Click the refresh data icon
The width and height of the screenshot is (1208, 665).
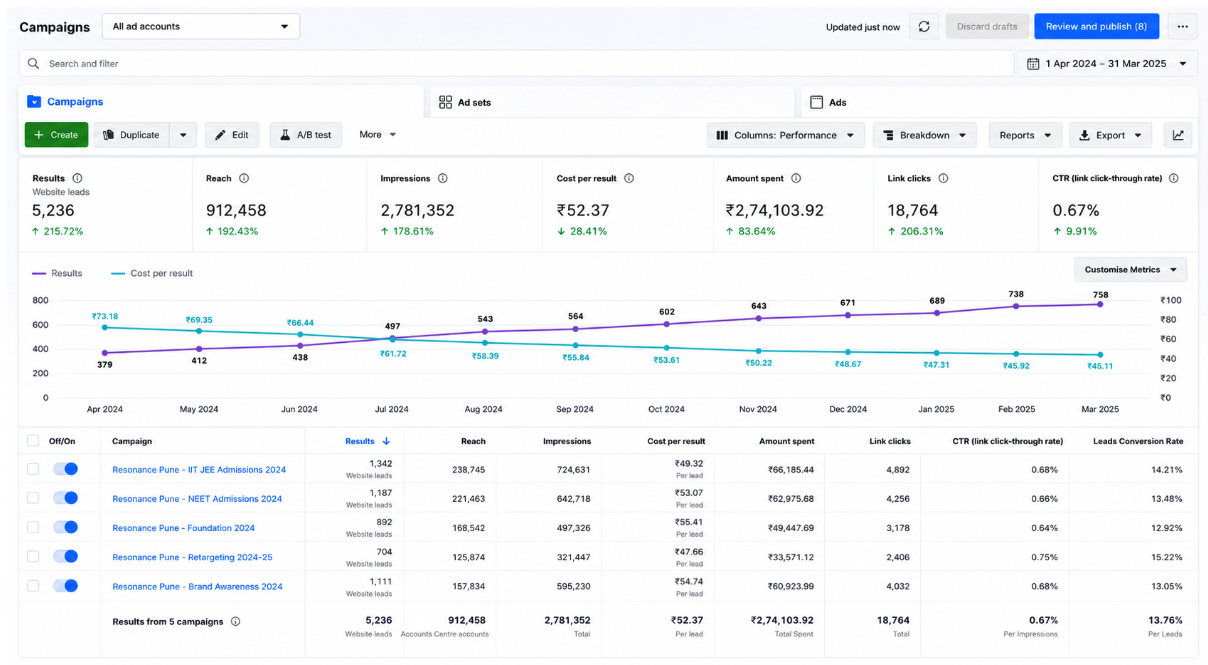pyautogui.click(x=924, y=27)
